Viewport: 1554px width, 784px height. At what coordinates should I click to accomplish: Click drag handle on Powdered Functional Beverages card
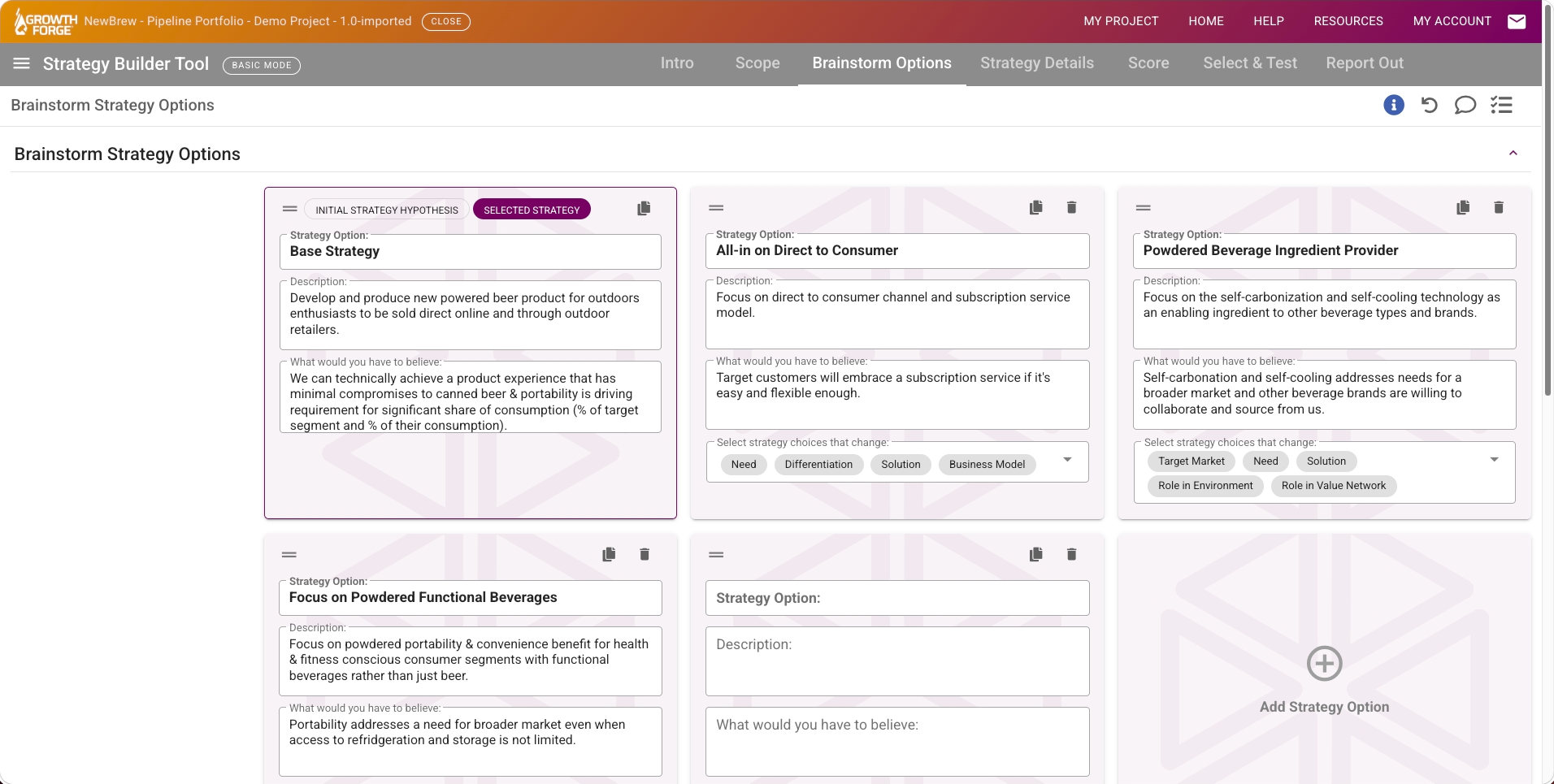(x=289, y=555)
